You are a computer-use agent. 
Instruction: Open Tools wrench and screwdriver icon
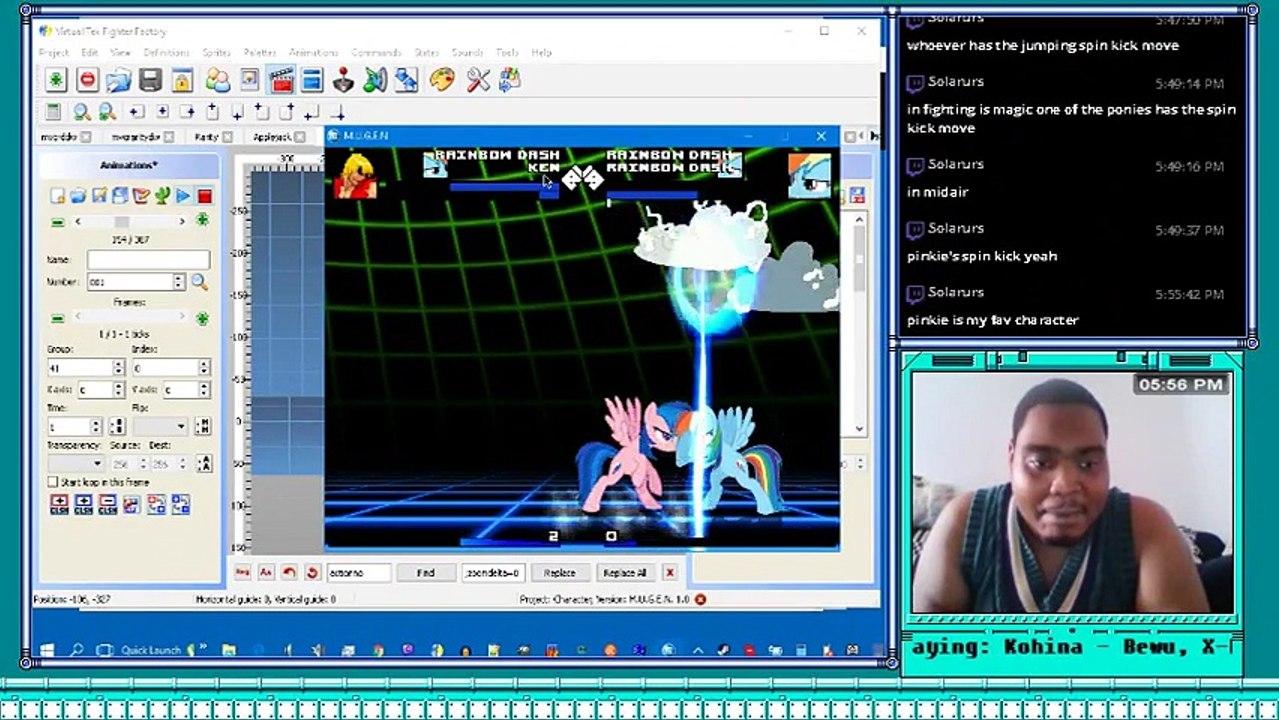[478, 80]
